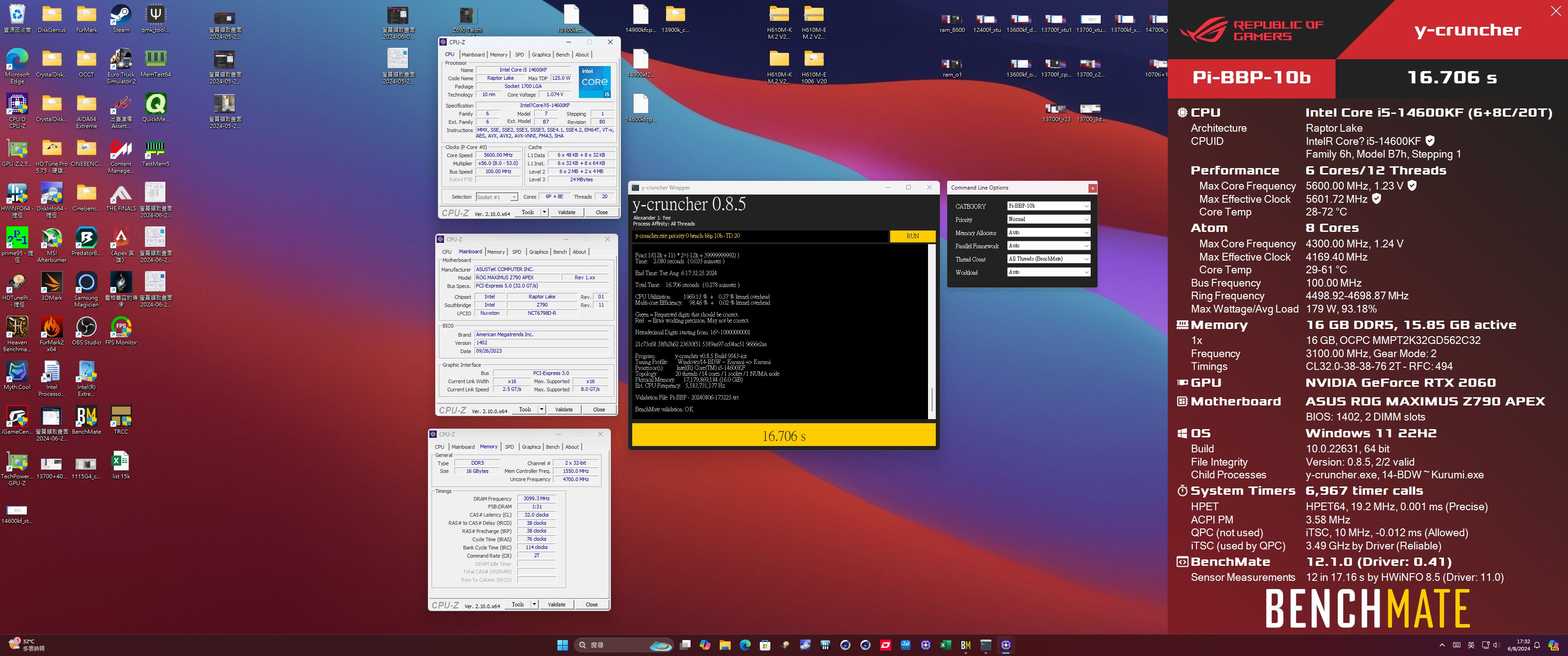Open the notification bell in the system tray

click(x=1537, y=645)
